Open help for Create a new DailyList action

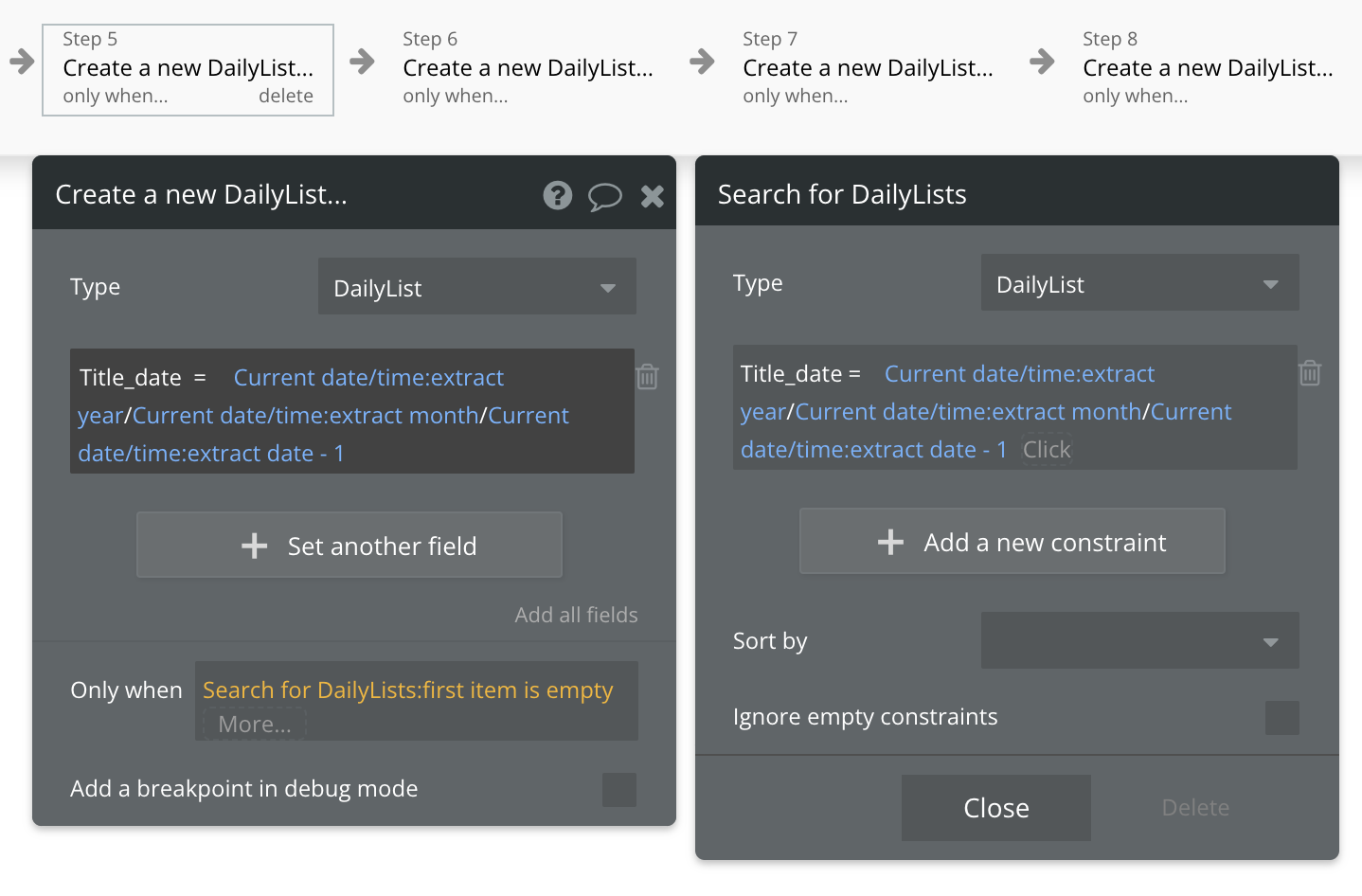(x=558, y=195)
